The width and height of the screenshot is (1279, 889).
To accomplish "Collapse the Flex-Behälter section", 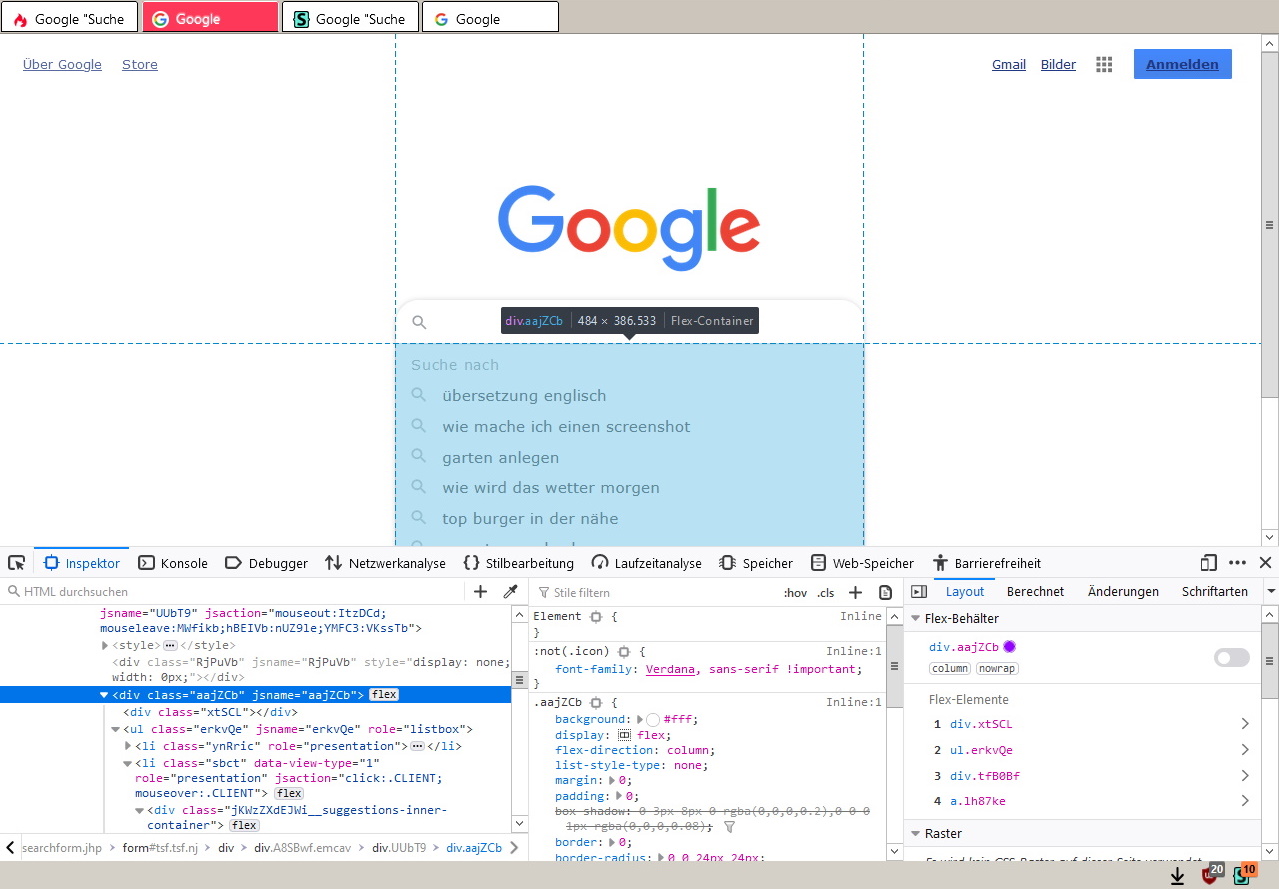I will [915, 619].
